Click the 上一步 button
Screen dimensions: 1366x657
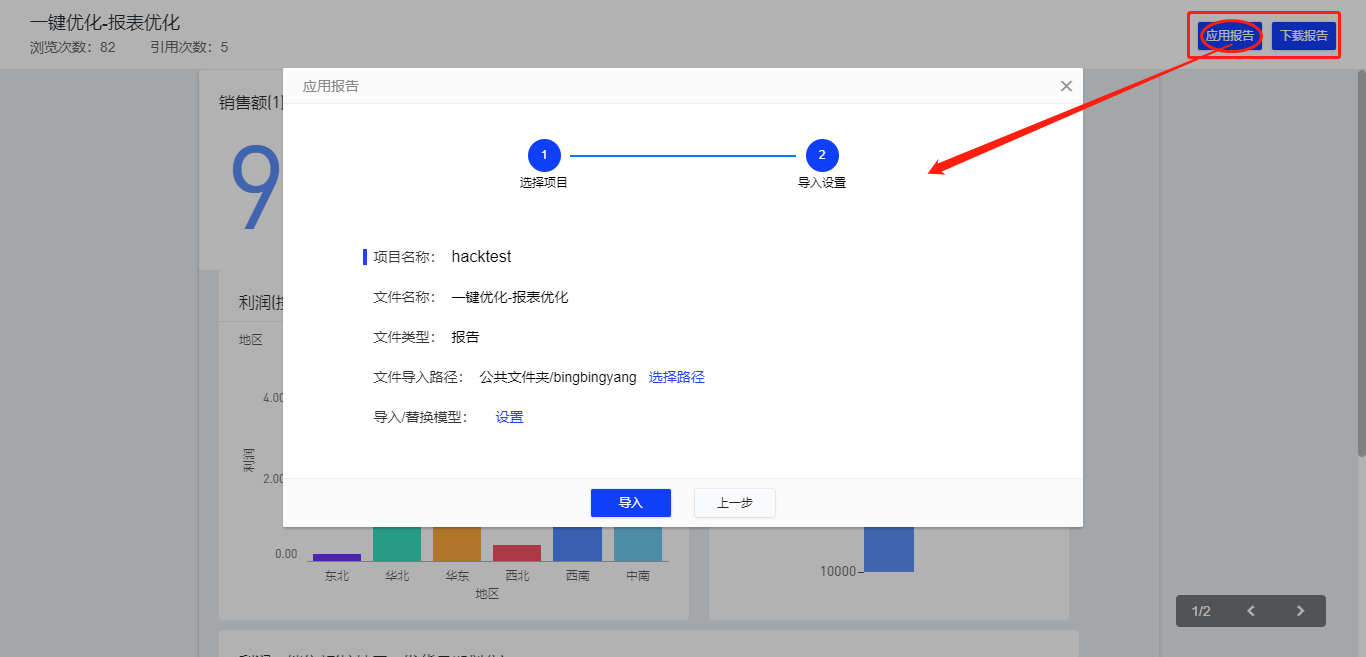tap(735, 503)
